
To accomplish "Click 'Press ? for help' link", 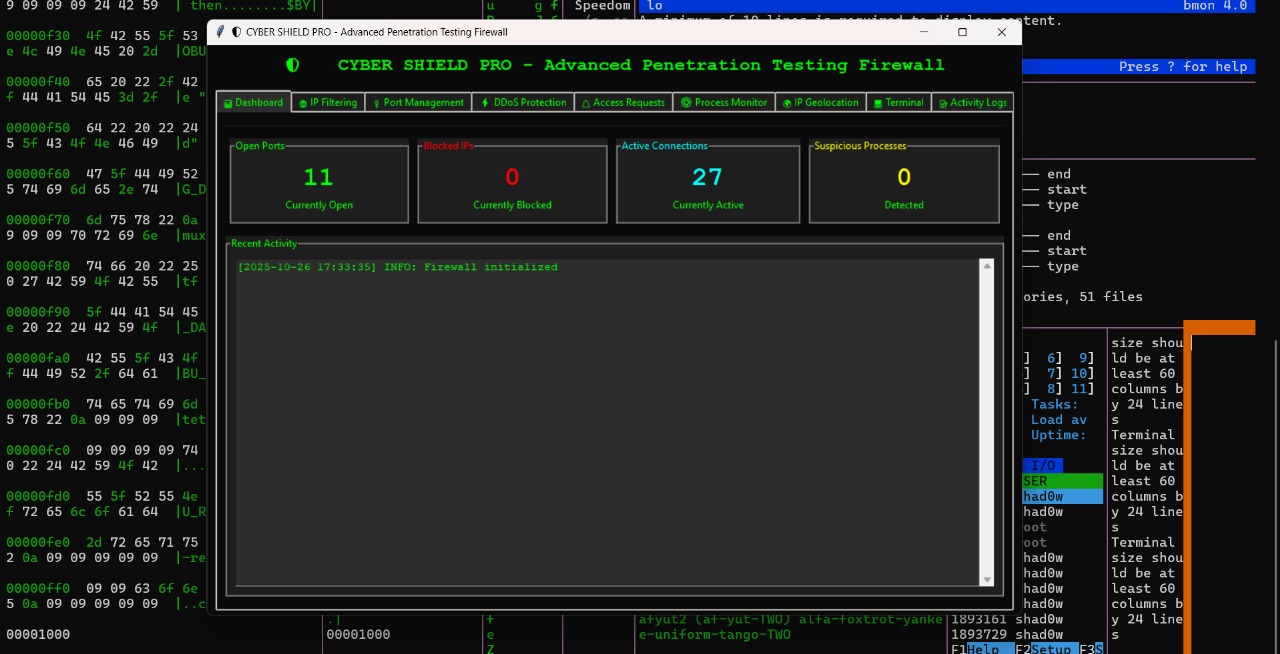I will click(1184, 66).
